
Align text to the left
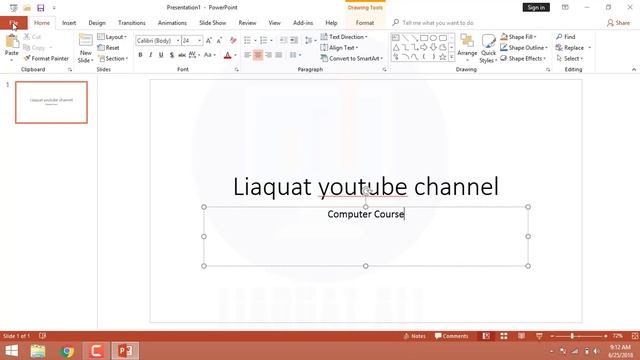point(247,55)
